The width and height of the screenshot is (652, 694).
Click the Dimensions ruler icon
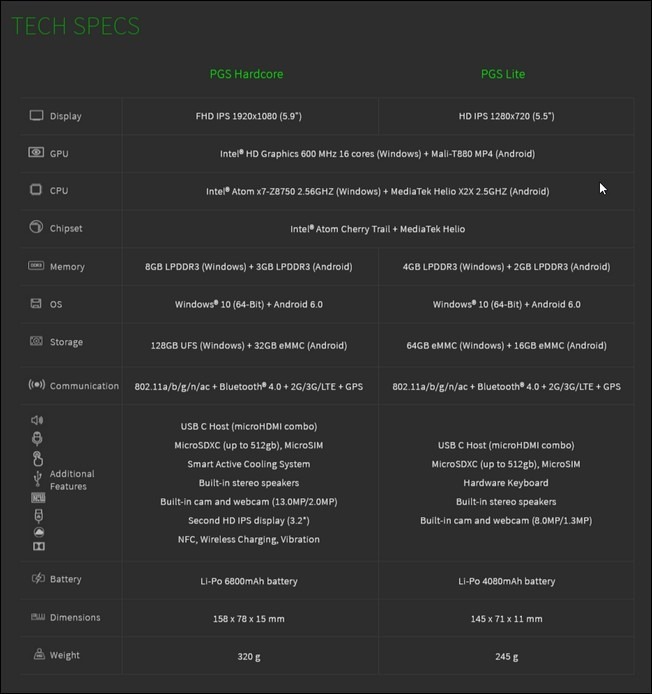[38, 617]
